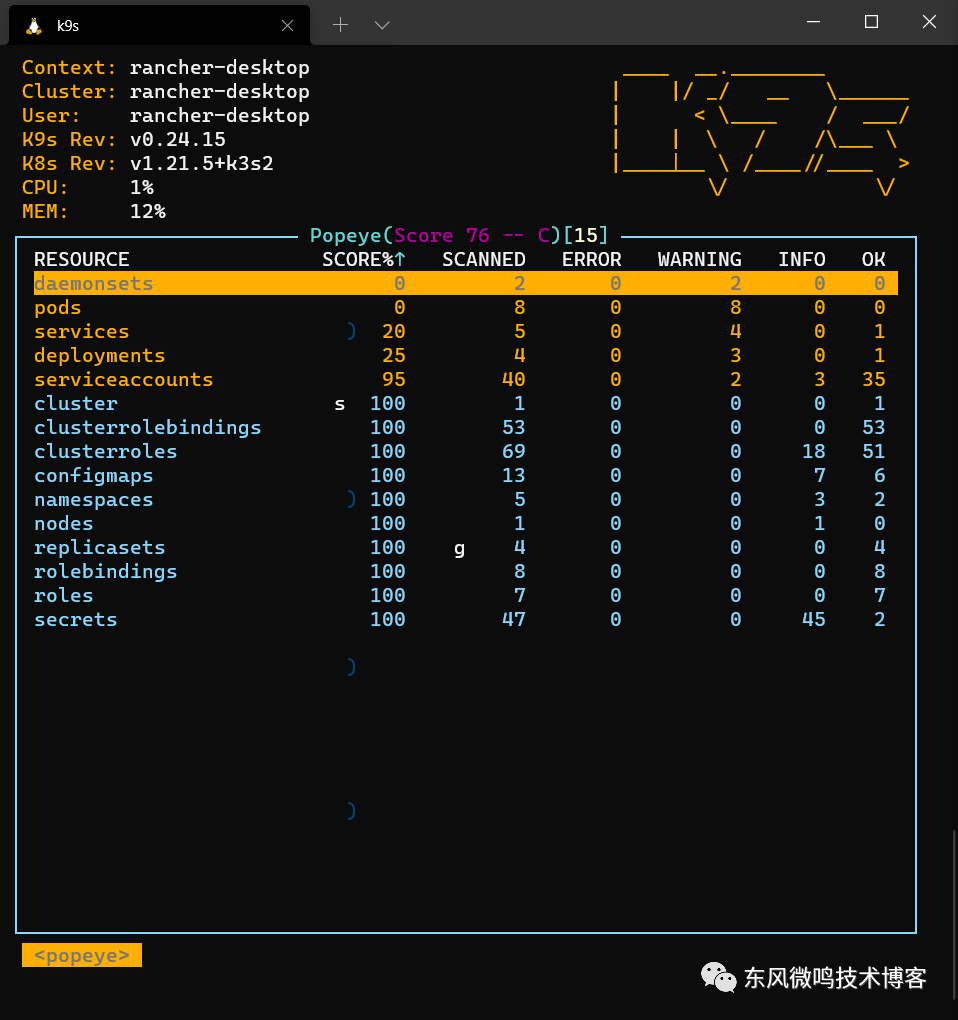This screenshot has height=1020, width=958.
Task: Select the ERROR column header
Action: (592, 260)
